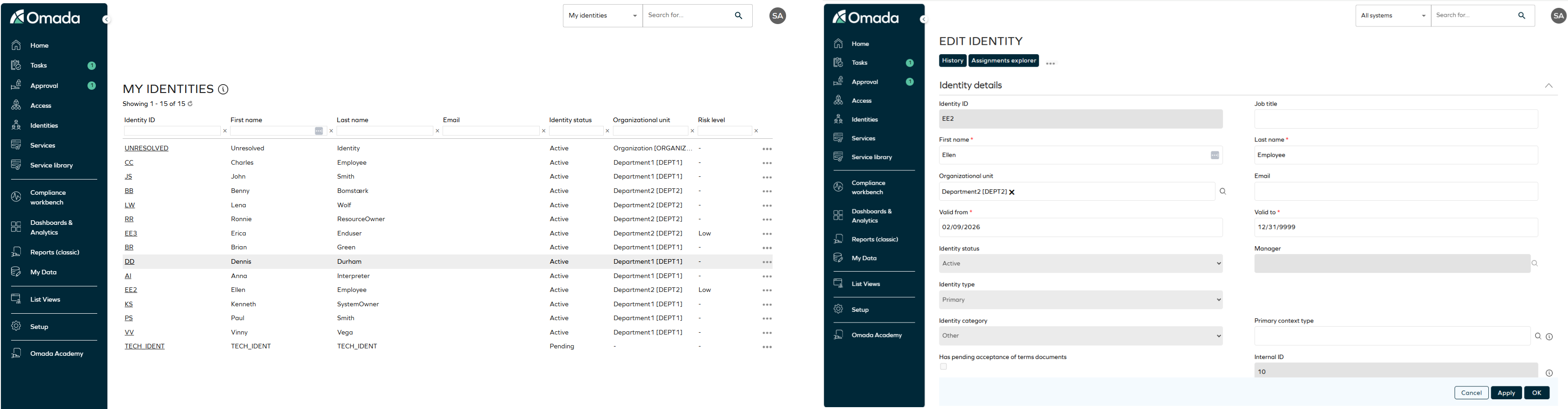Open the KS identity link
The height and width of the screenshot is (409, 1568).
[128, 305]
